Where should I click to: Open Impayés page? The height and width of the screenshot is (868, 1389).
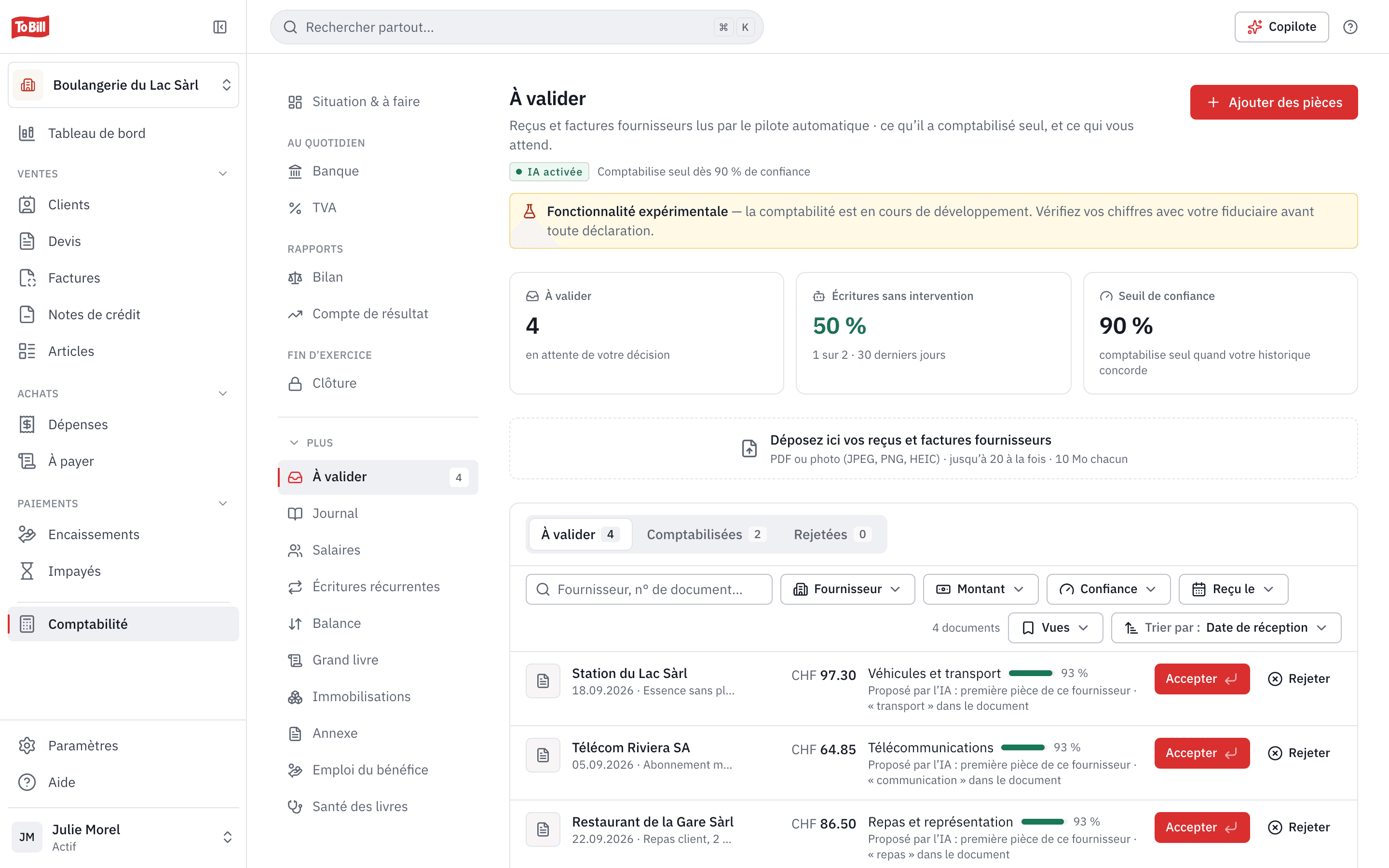click(x=123, y=571)
